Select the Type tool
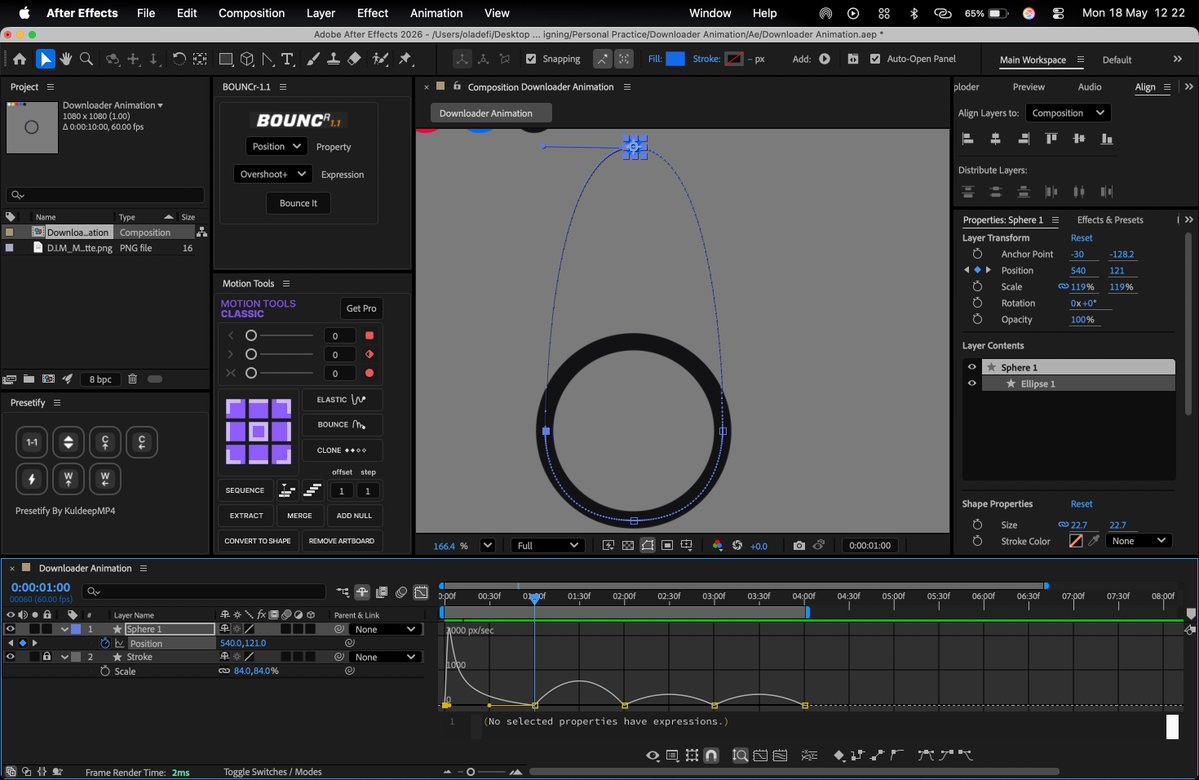This screenshot has height=780, width=1199. (288, 59)
